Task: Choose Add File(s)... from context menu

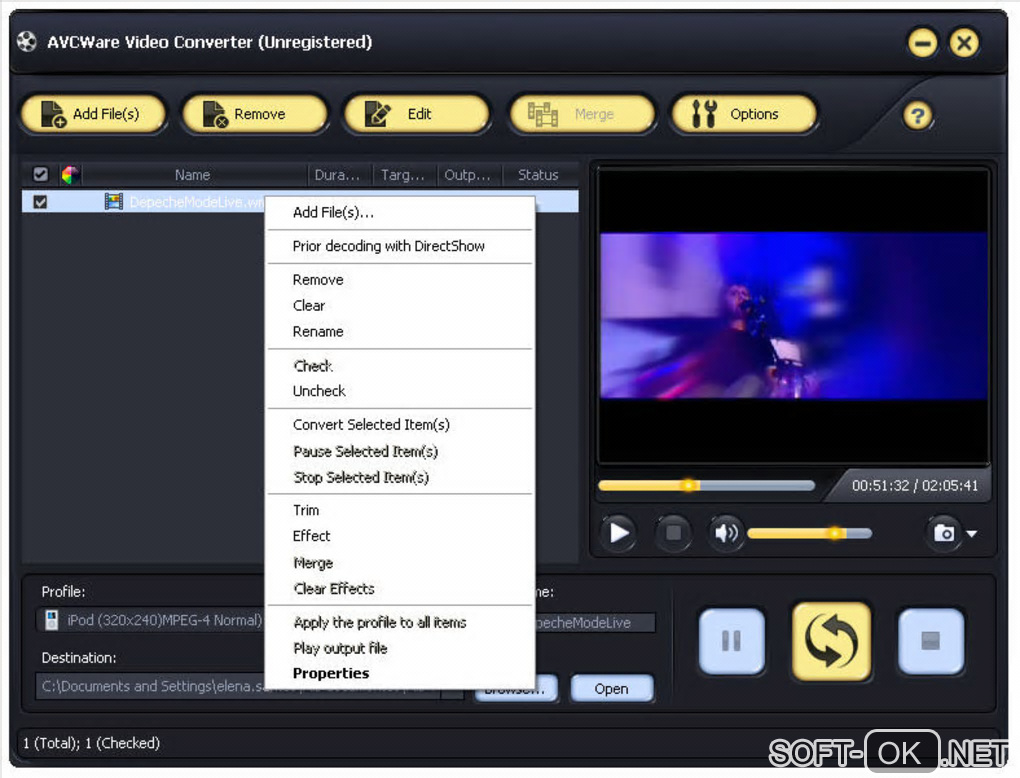Action: (x=400, y=213)
